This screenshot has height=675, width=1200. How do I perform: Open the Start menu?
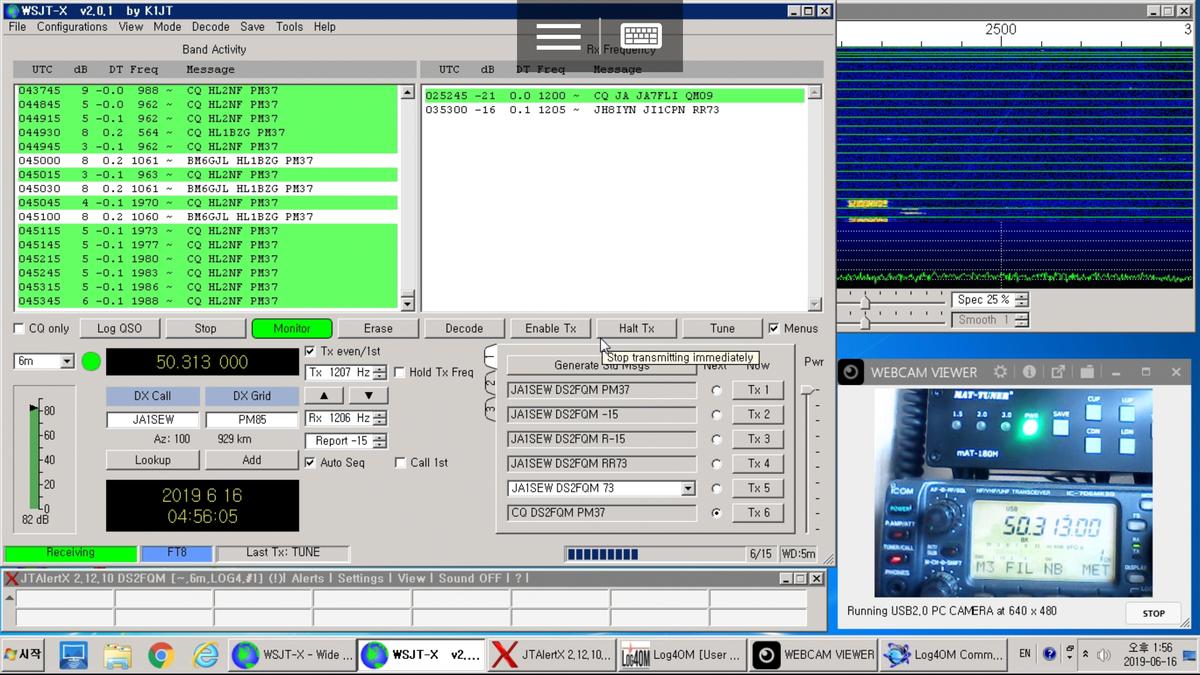[23, 655]
